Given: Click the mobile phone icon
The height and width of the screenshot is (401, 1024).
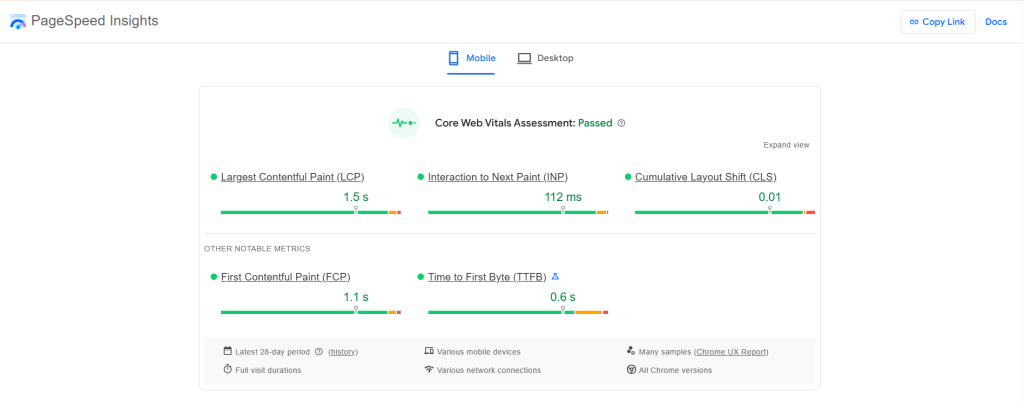Looking at the screenshot, I should pyautogui.click(x=454, y=58).
